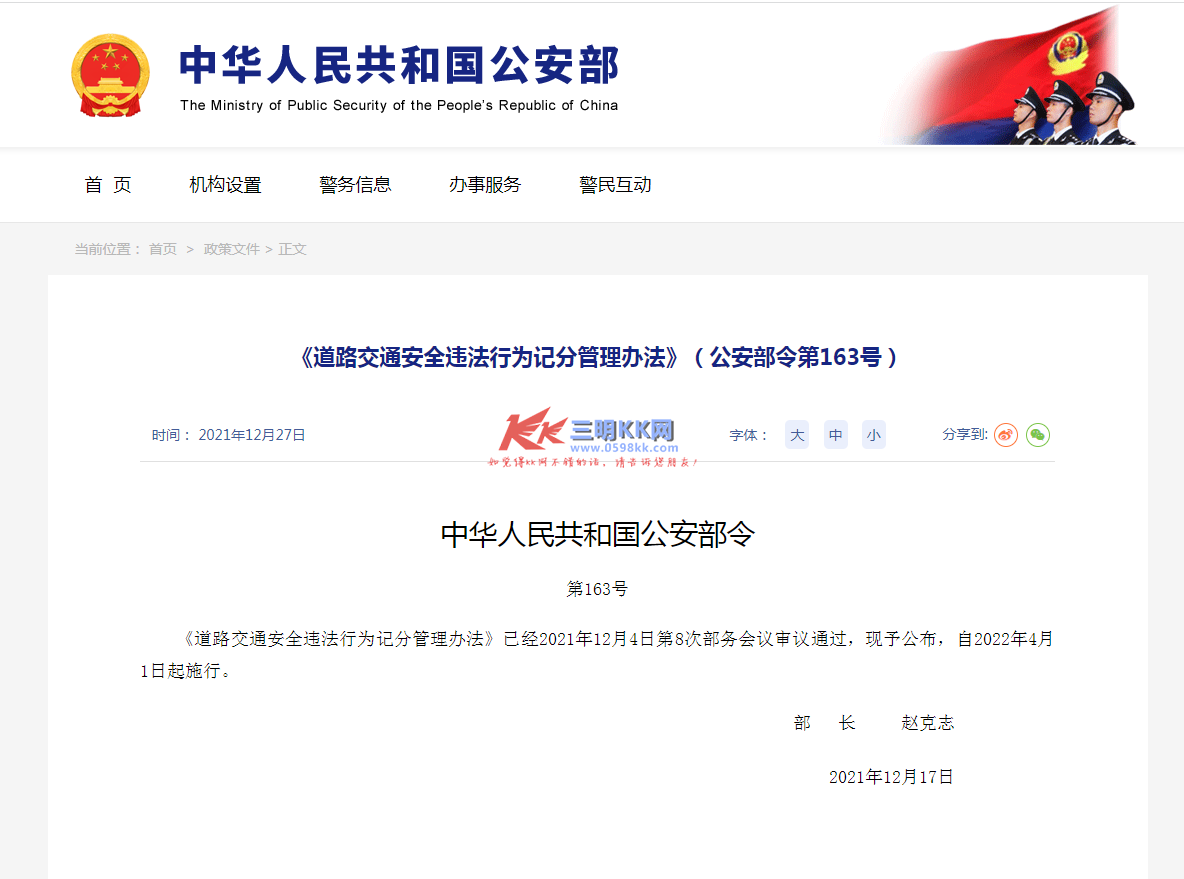Set font size to 大 (large)
This screenshot has width=1184, height=879.
click(797, 435)
